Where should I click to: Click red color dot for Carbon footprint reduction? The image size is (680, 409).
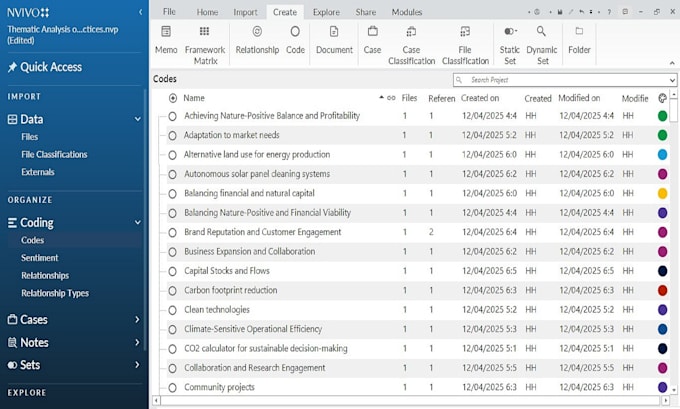click(662, 290)
